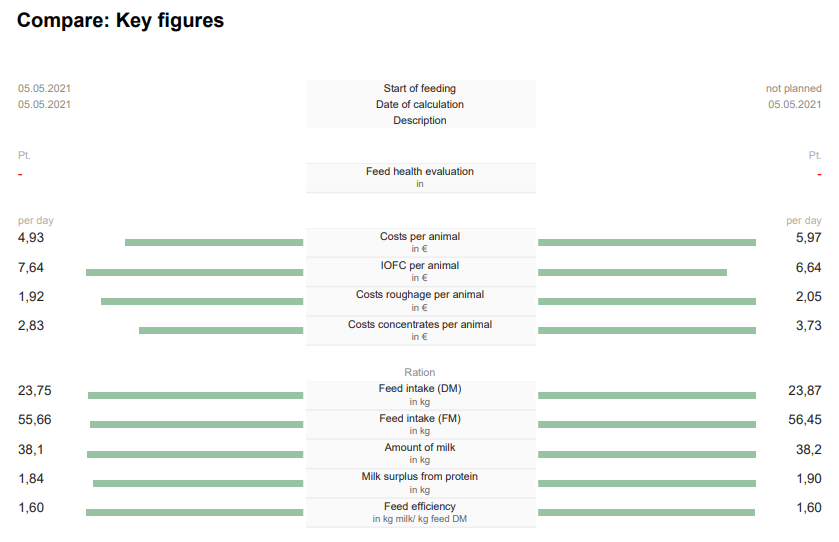Click the Ration section heading
The height and width of the screenshot is (542, 839).
(x=420, y=372)
